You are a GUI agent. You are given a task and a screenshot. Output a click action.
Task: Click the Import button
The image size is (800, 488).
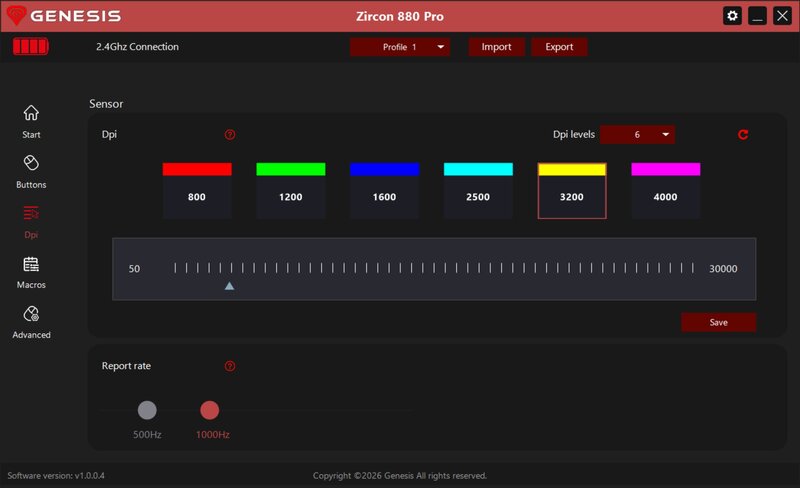[496, 47]
